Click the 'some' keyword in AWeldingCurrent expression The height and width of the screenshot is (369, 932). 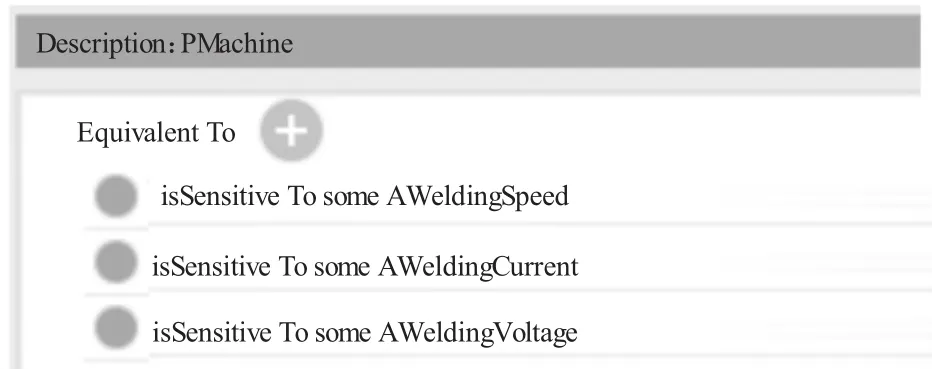coord(342,267)
